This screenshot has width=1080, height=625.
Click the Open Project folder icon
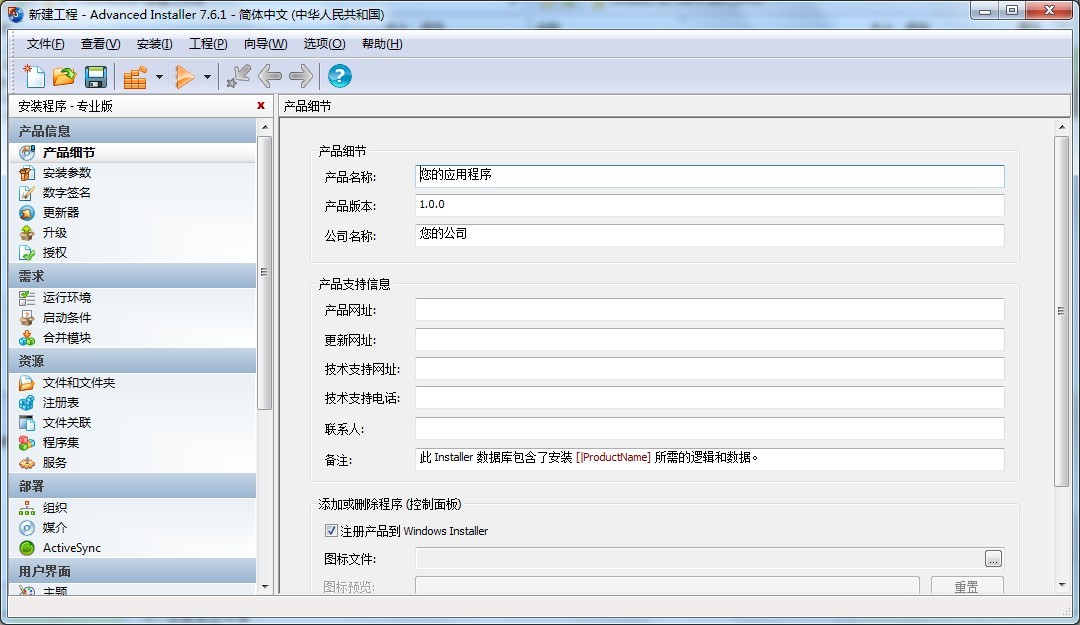(64, 76)
